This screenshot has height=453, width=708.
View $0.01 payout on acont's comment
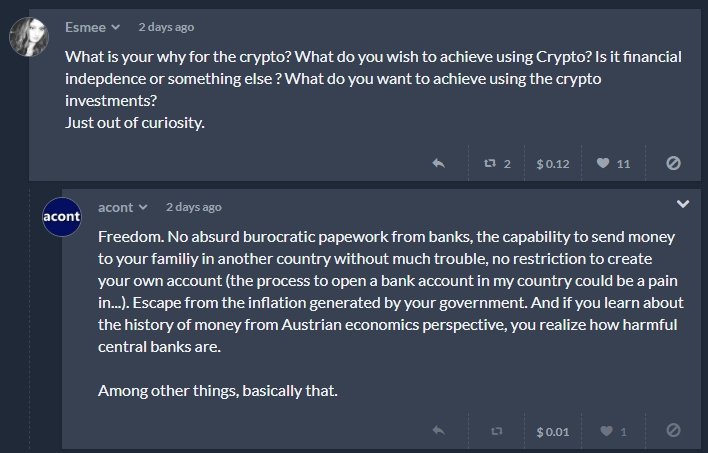coord(553,432)
